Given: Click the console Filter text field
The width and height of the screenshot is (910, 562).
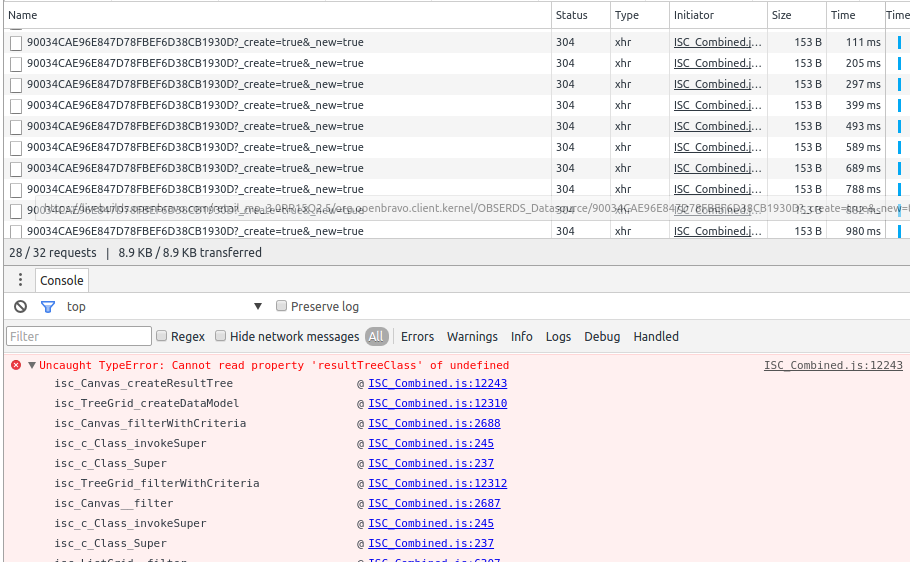Looking at the screenshot, I should pyautogui.click(x=79, y=337).
